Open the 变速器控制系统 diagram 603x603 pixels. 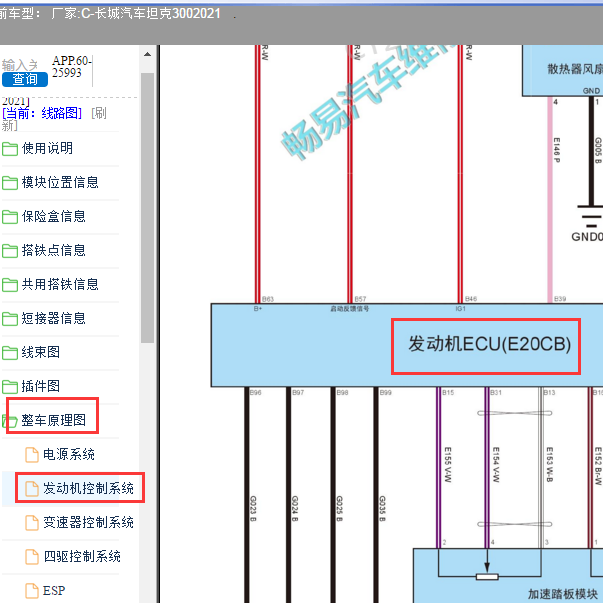(x=88, y=522)
